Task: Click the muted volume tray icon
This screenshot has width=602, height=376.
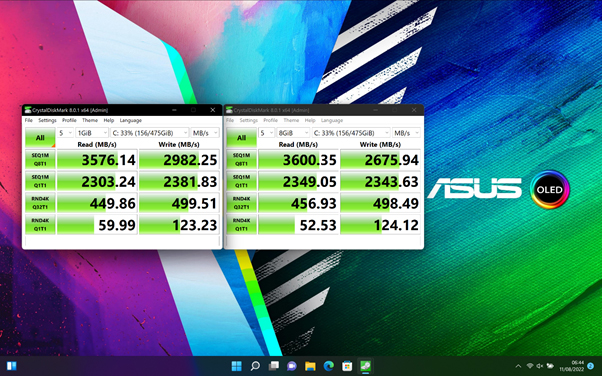Action: click(x=539, y=366)
